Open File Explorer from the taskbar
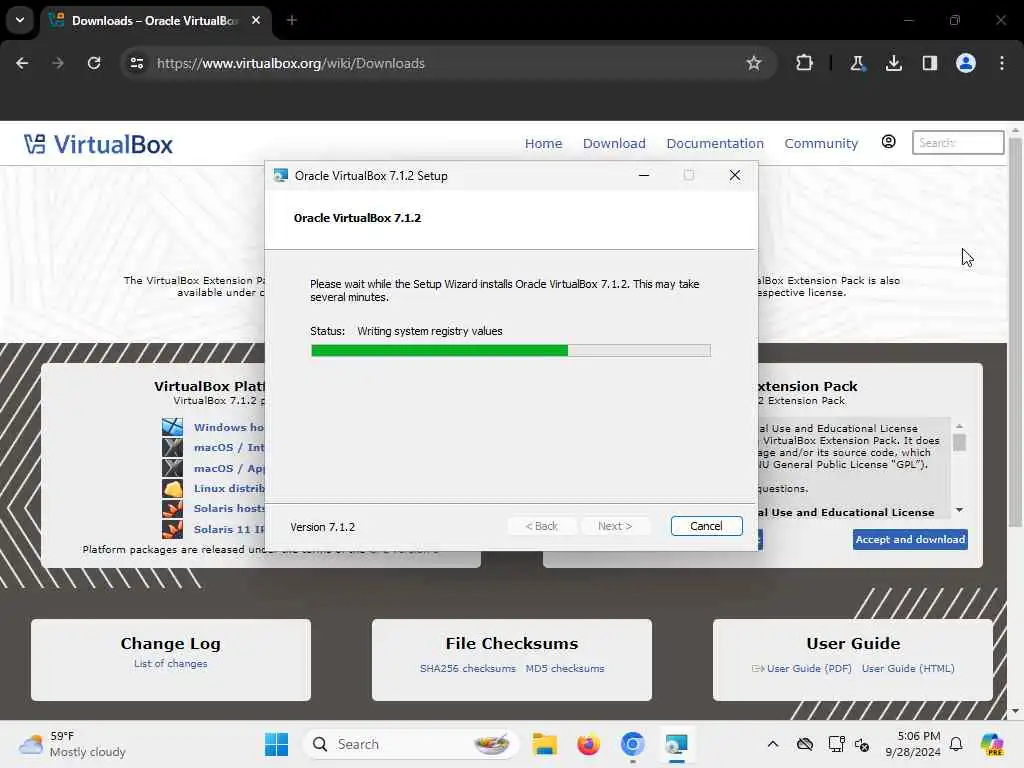1024x768 pixels. tap(545, 744)
